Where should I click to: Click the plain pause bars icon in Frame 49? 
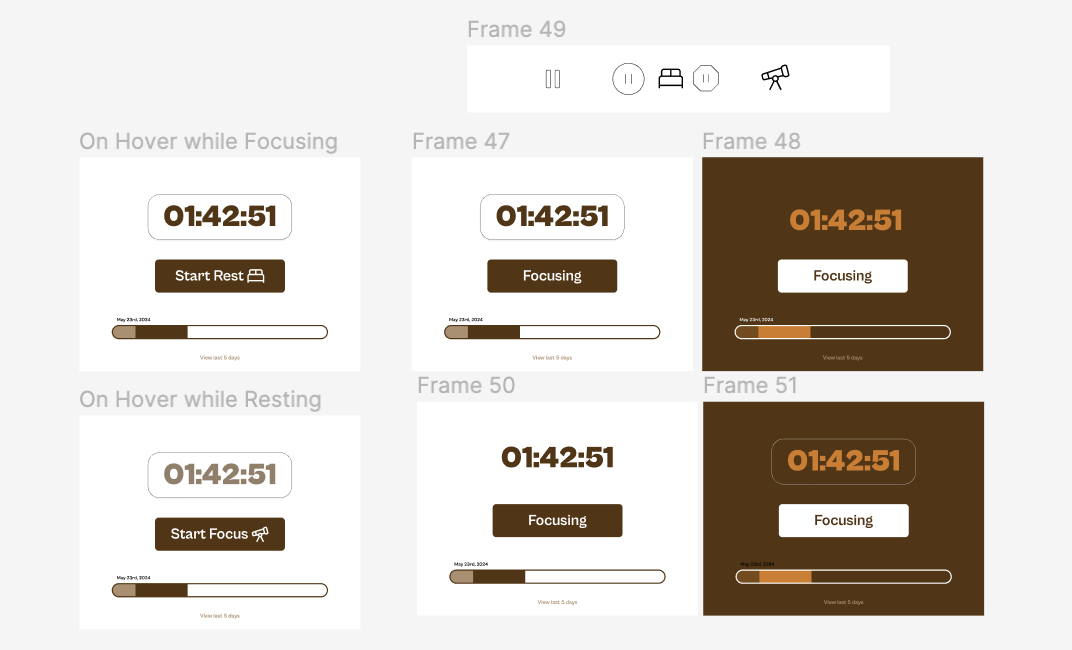click(553, 78)
